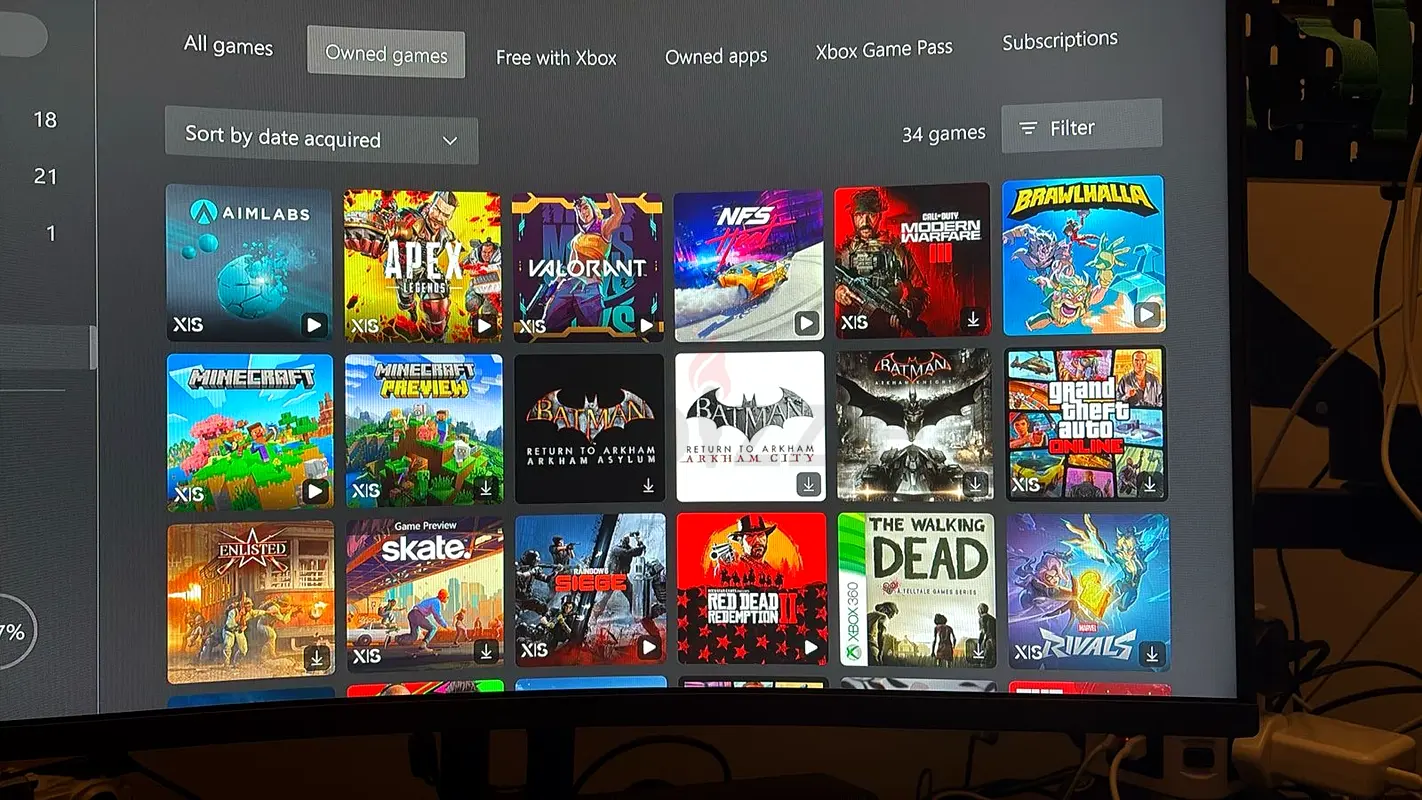This screenshot has width=1422, height=800.
Task: Click the download icon on Batman Arkham Knight
Action: coord(975,485)
